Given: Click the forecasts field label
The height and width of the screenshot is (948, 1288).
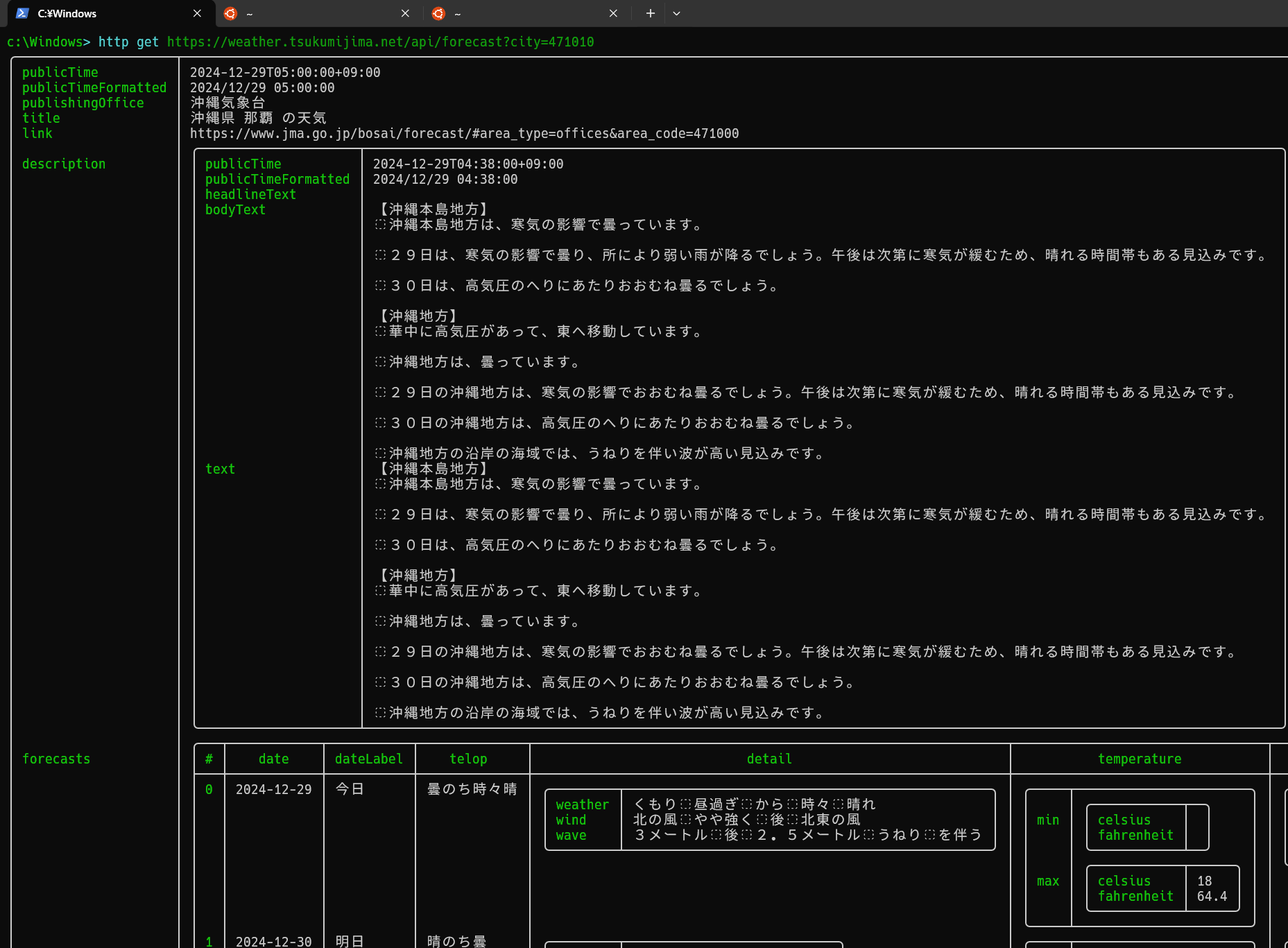Looking at the screenshot, I should click(x=56, y=759).
